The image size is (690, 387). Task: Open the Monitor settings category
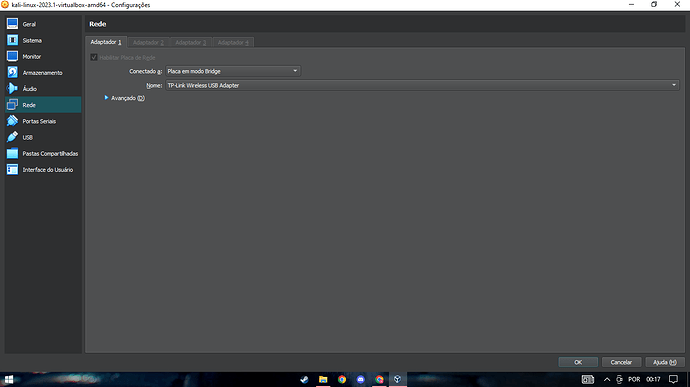(43, 56)
